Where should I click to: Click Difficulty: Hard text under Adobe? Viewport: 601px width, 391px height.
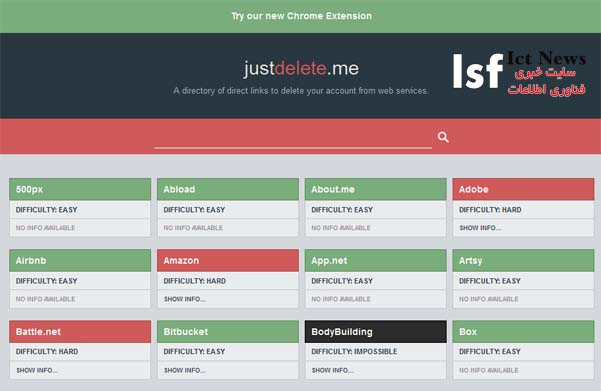(x=490, y=210)
